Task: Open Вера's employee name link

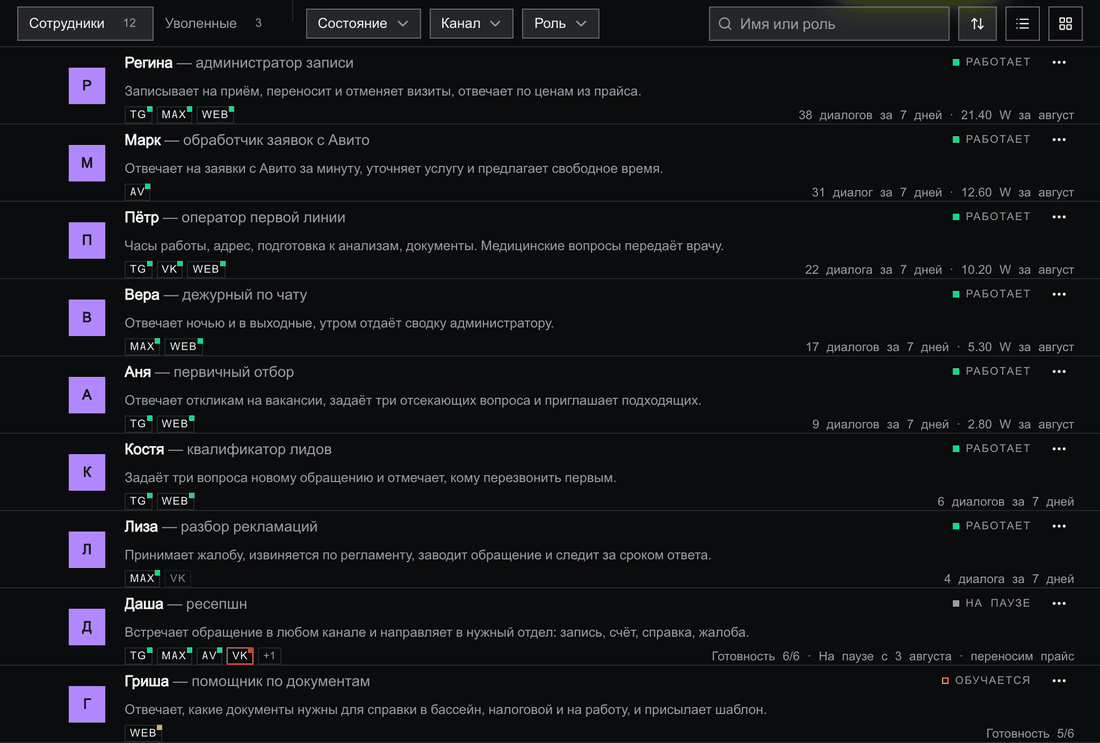Action: (x=142, y=295)
